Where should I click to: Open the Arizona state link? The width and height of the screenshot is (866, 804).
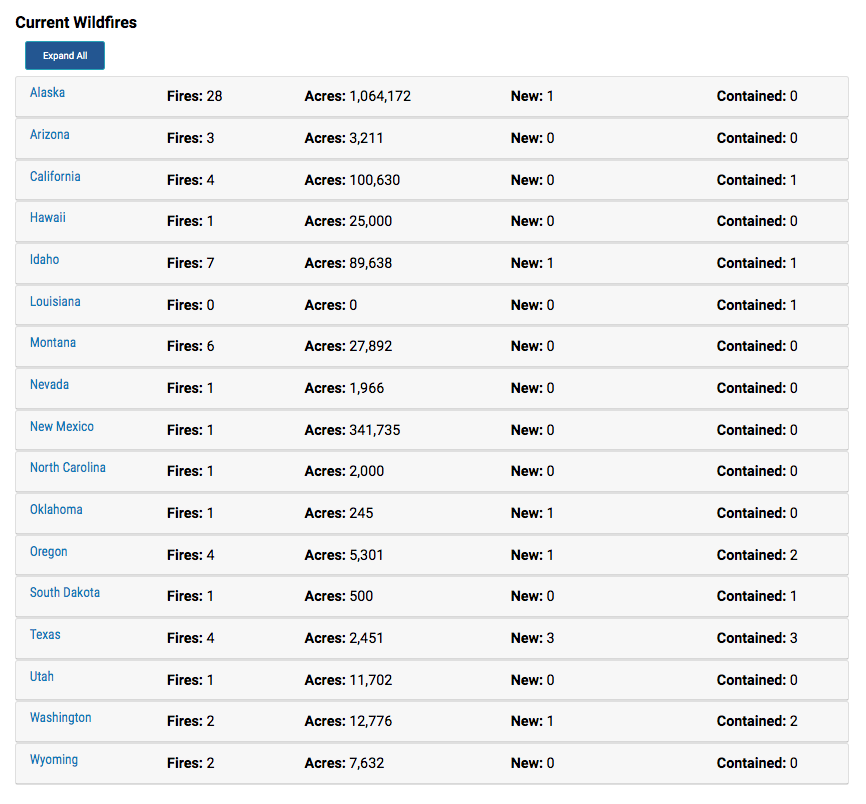pos(50,134)
